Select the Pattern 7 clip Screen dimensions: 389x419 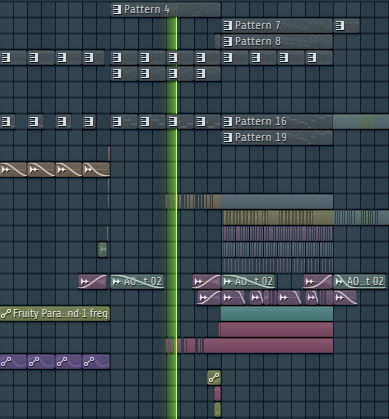pos(277,26)
